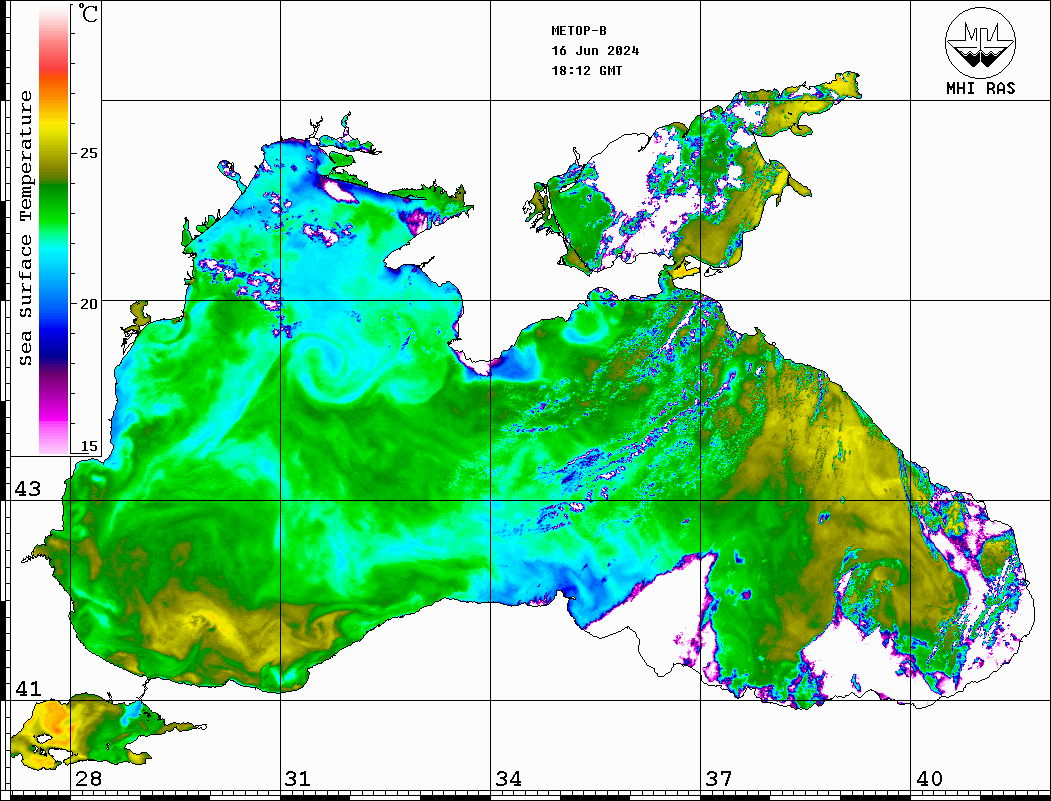This screenshot has height=801, width=1051.
Task: Click the time '18:12 GMT'
Action: click(586, 71)
